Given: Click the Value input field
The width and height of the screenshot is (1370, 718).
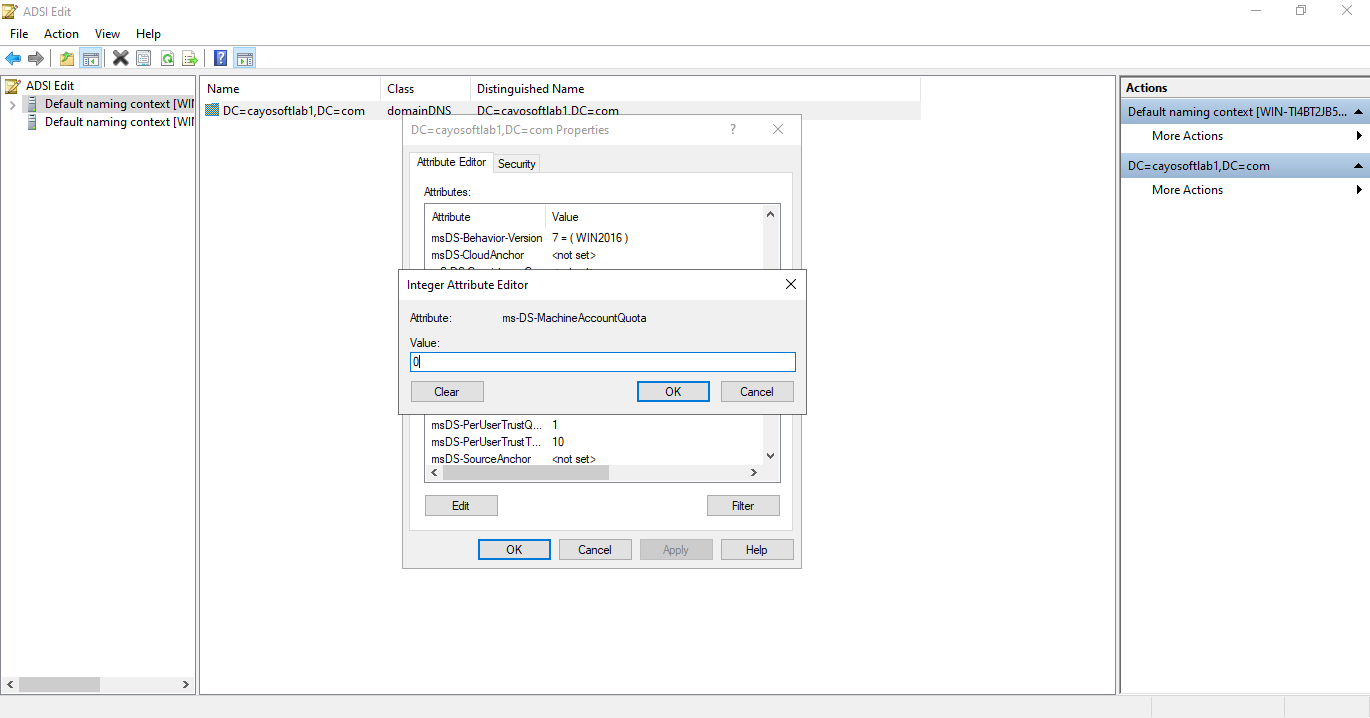Looking at the screenshot, I should point(602,362).
